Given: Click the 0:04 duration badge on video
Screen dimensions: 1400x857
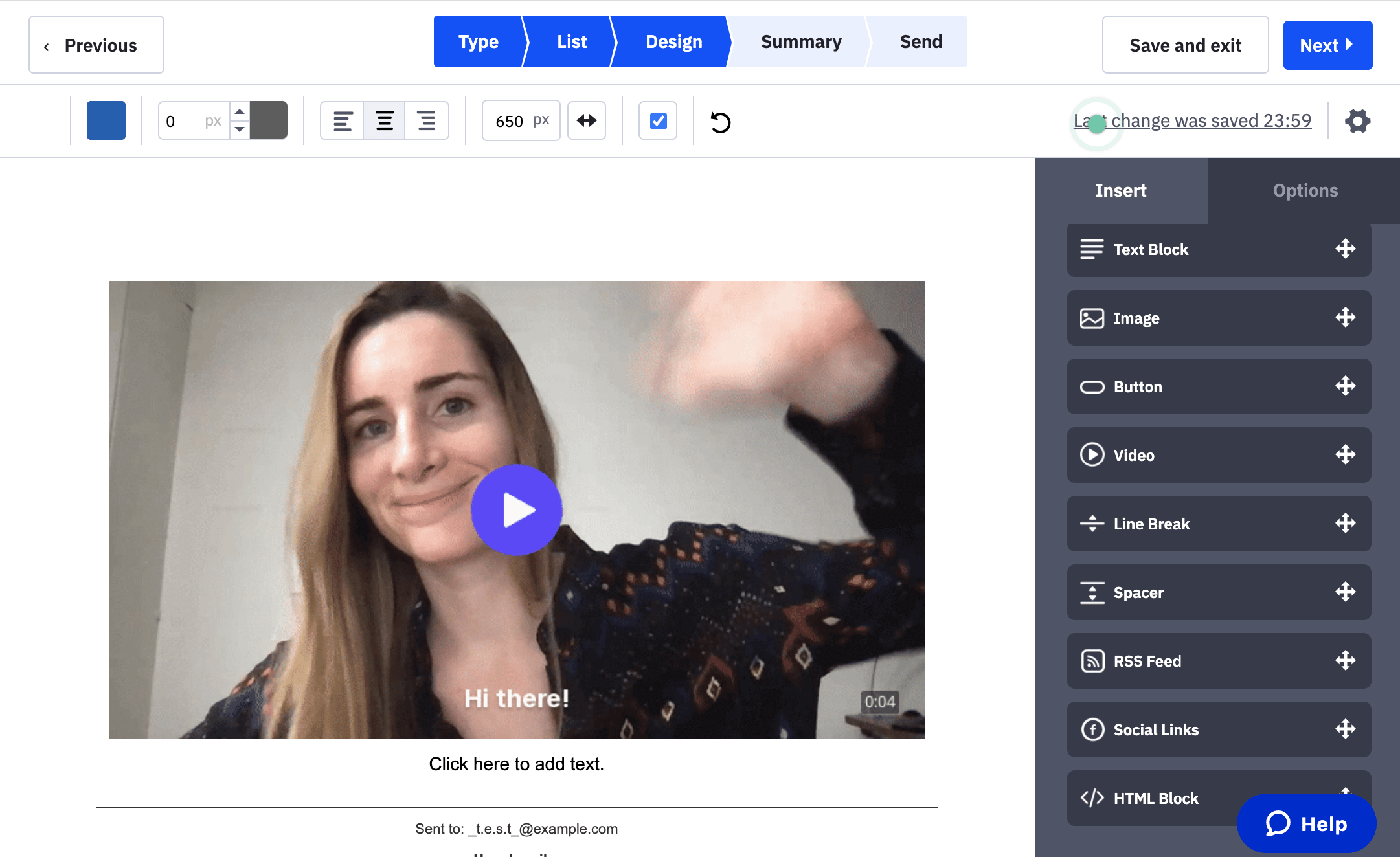Looking at the screenshot, I should [x=880, y=702].
